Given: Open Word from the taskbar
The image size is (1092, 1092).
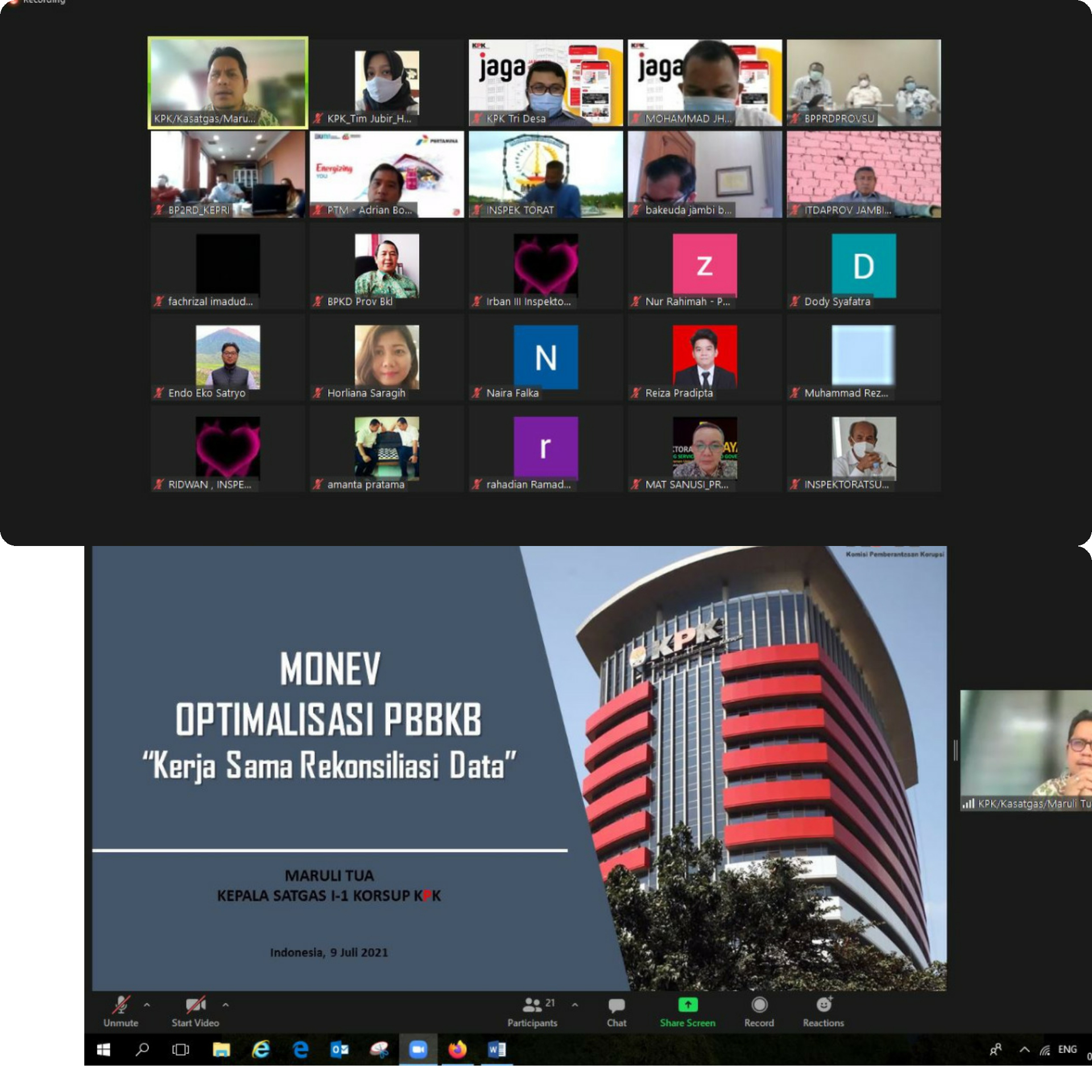Looking at the screenshot, I should pos(497,1049).
